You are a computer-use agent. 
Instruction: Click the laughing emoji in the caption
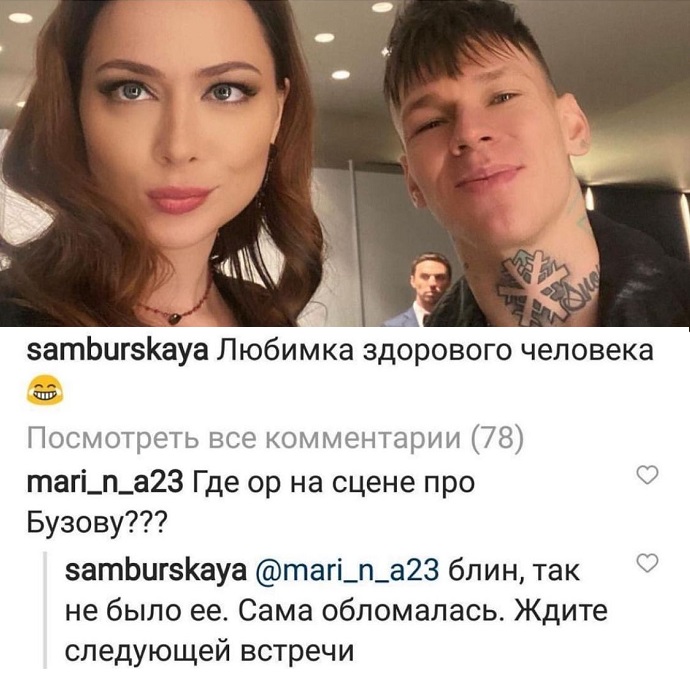tap(44, 390)
